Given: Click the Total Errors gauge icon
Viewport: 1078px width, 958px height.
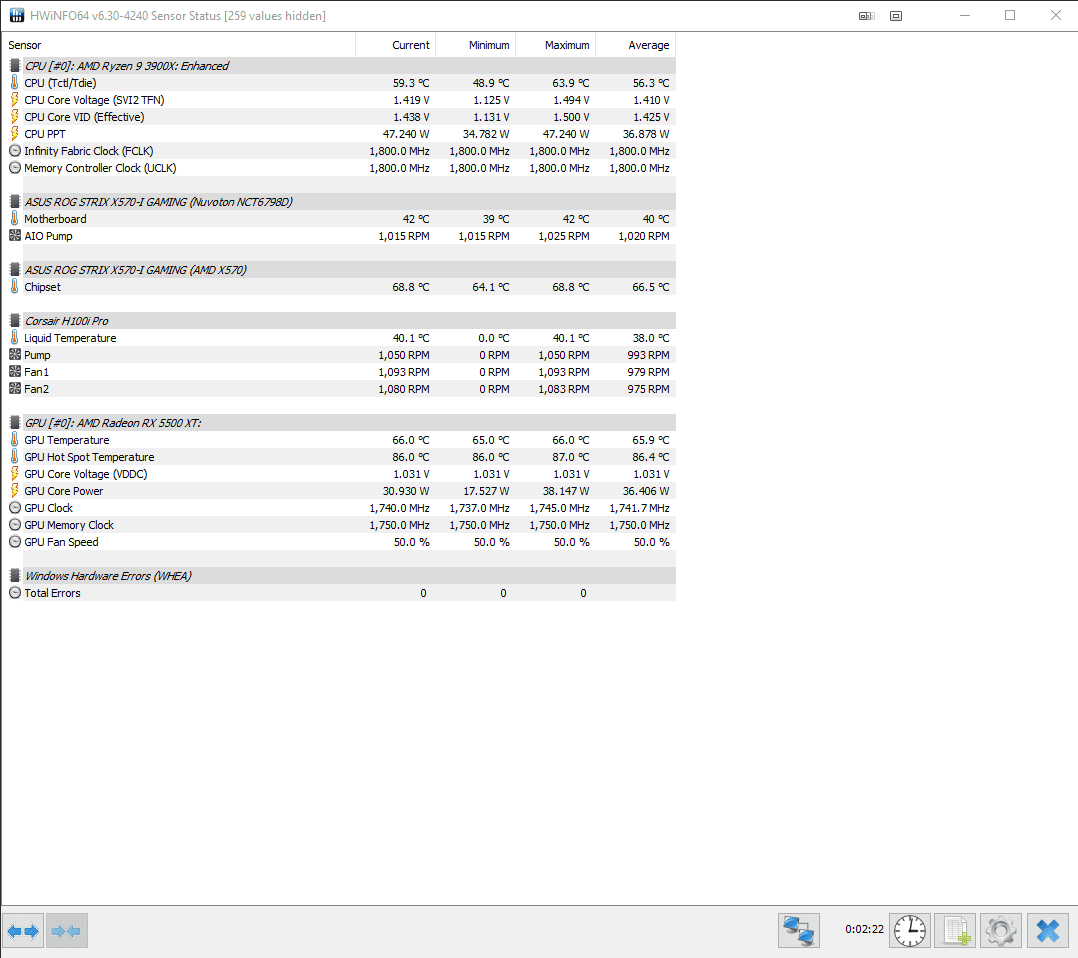Looking at the screenshot, I should pyautogui.click(x=14, y=592).
